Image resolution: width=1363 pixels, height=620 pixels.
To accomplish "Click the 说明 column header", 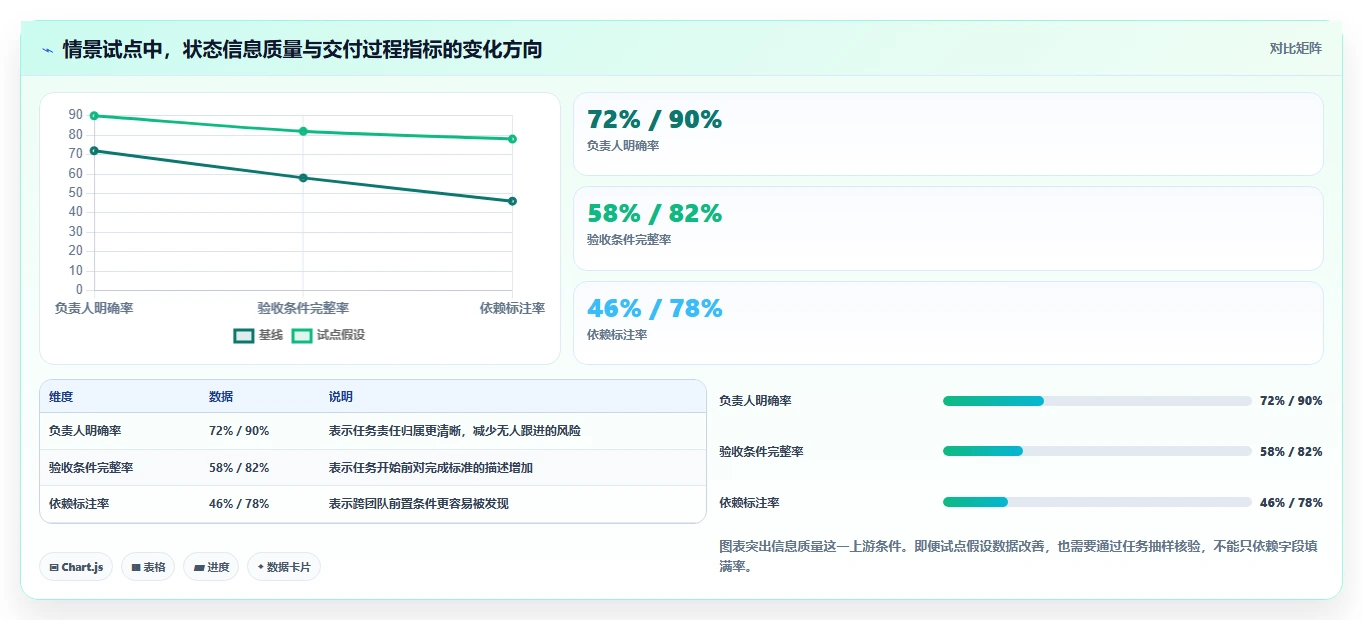I will (341, 397).
